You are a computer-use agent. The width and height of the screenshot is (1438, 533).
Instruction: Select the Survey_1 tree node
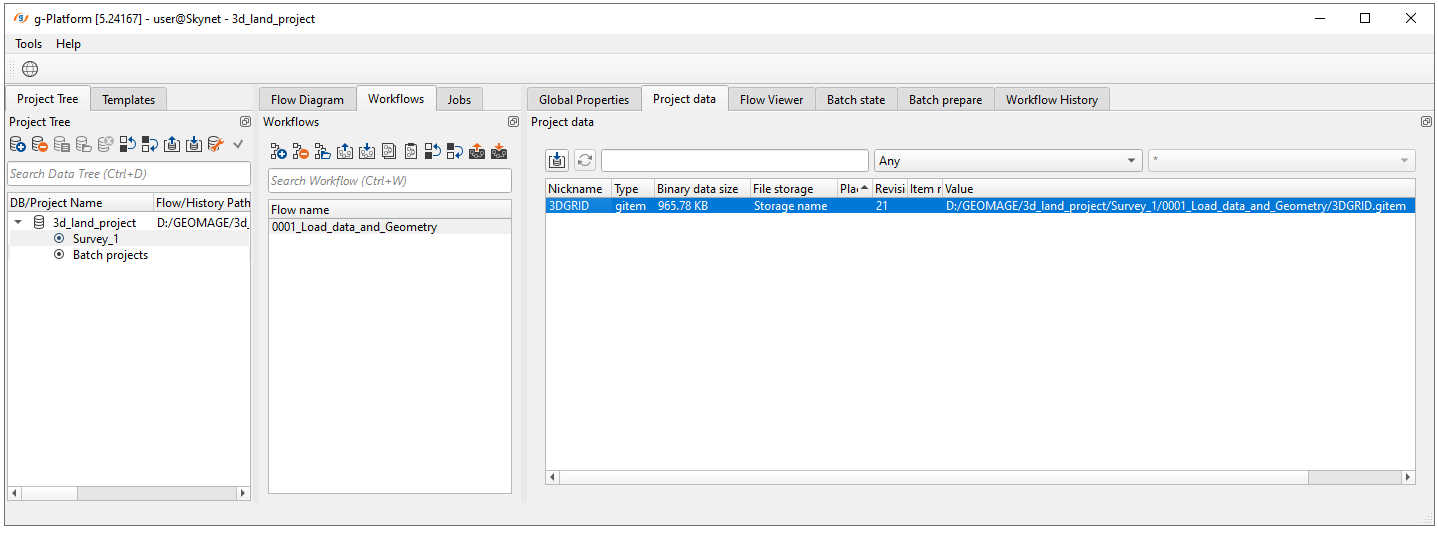(95, 239)
